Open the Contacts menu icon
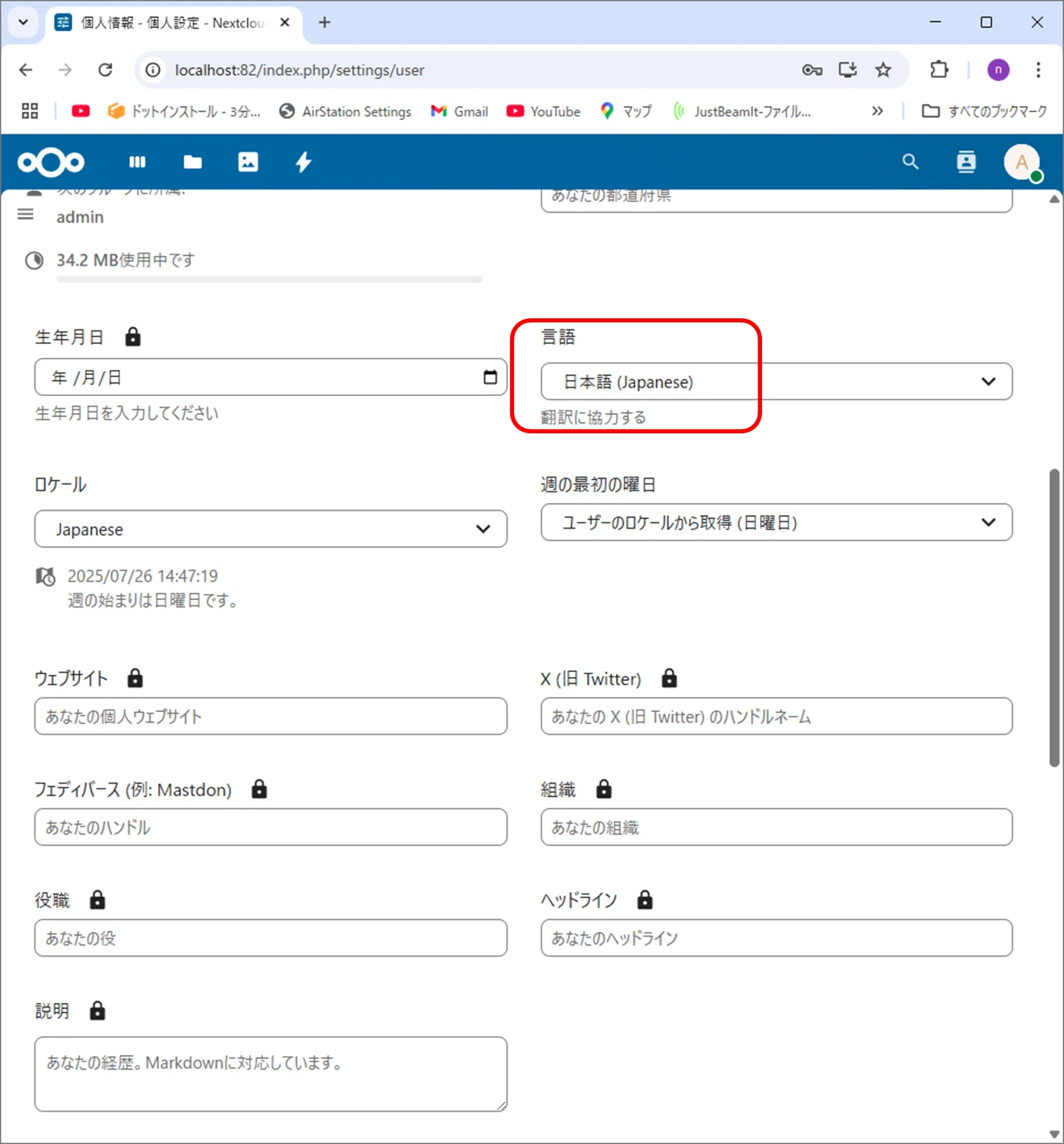The image size is (1064, 1144). pyautogui.click(x=966, y=162)
